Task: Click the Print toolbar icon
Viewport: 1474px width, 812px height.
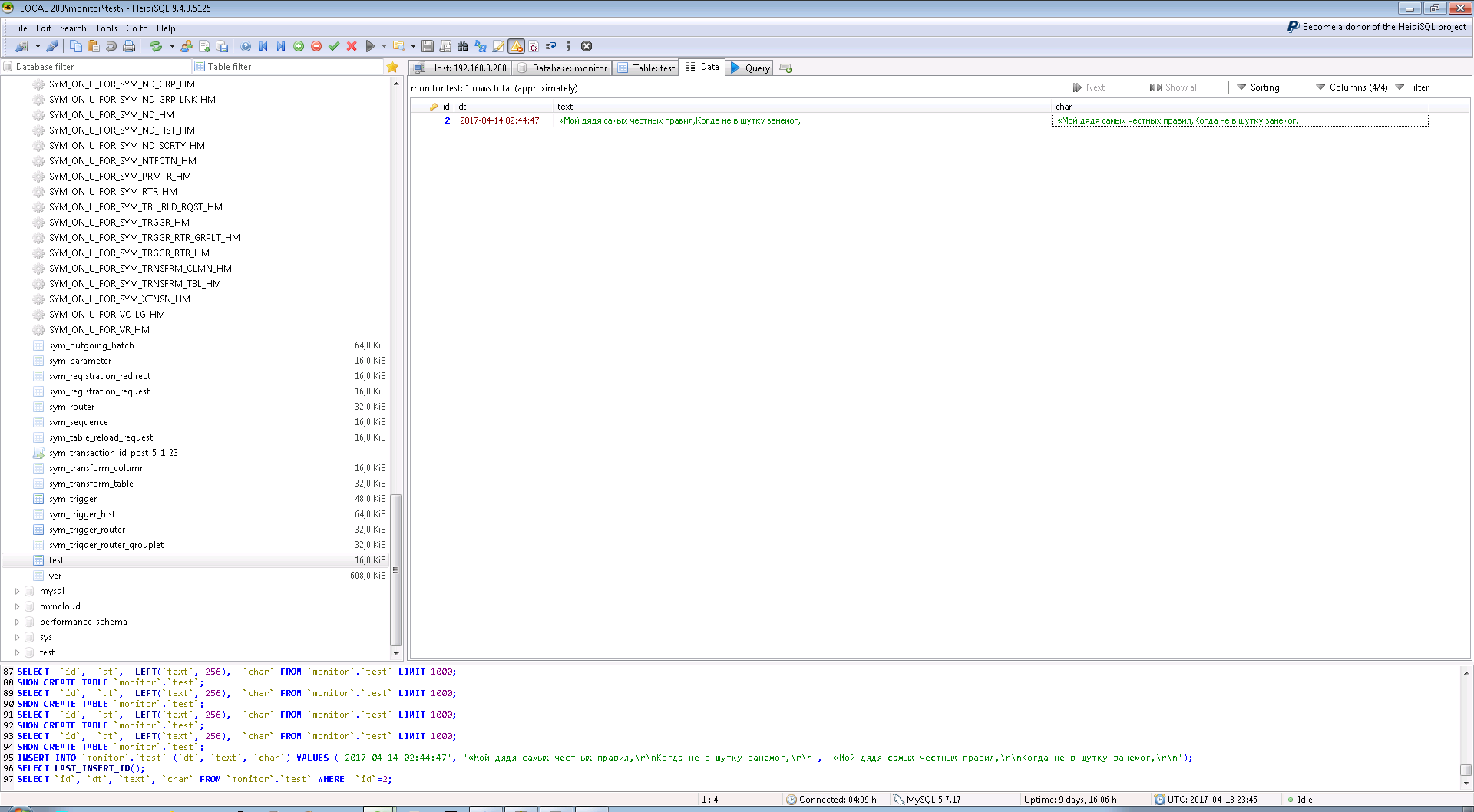Action: 129,46
